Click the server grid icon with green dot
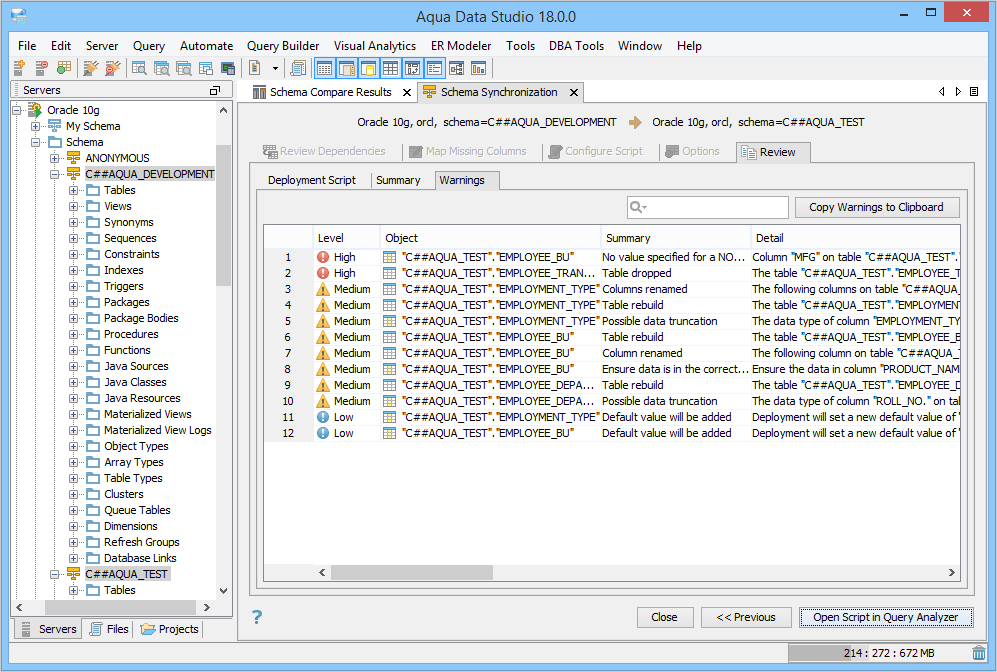 pos(64,68)
